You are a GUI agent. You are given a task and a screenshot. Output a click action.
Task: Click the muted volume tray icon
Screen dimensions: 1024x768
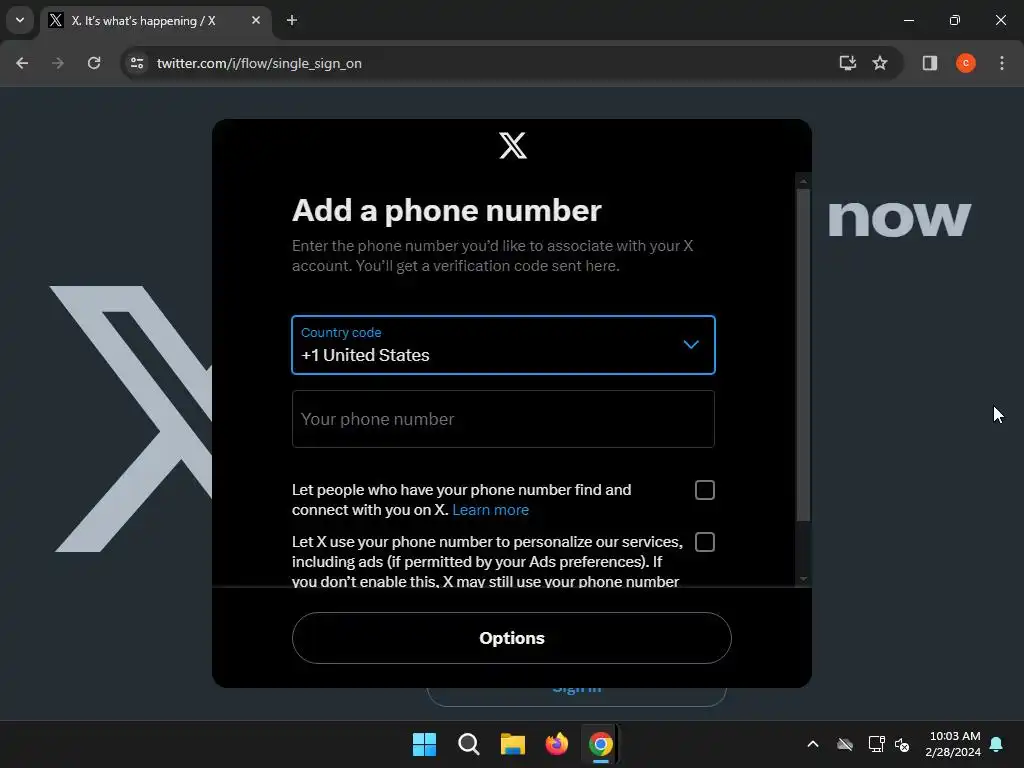pyautogui.click(x=902, y=744)
